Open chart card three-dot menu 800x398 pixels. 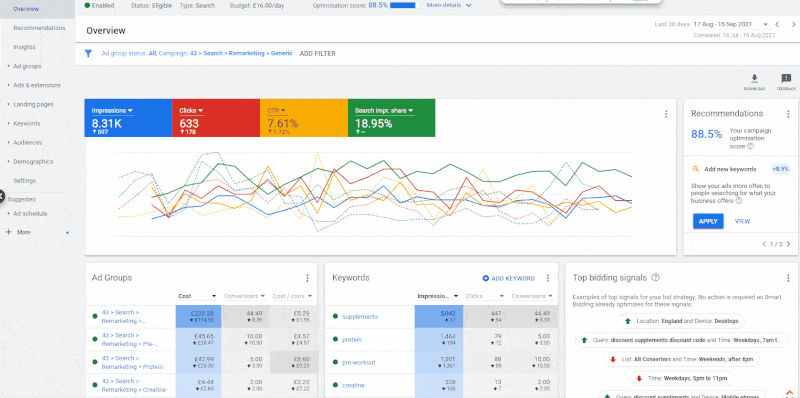(666, 114)
